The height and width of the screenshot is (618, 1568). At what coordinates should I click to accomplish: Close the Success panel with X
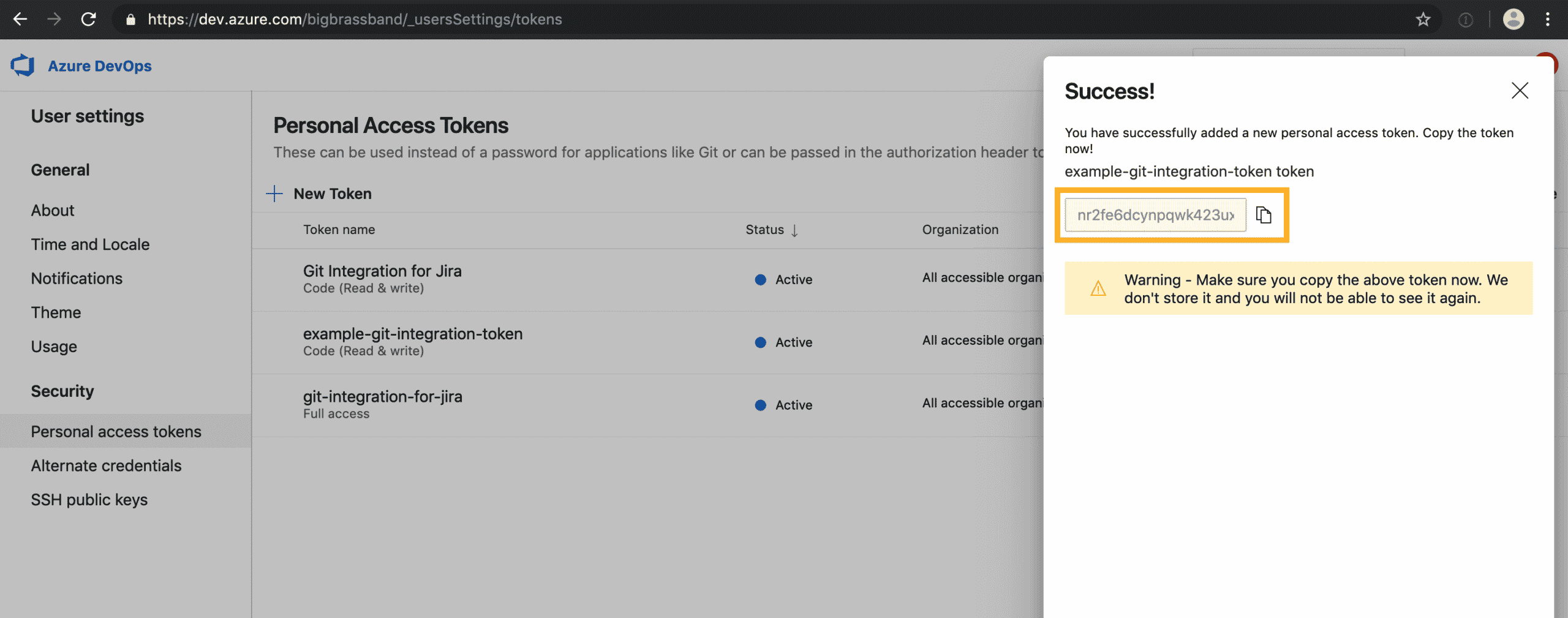click(x=1520, y=91)
